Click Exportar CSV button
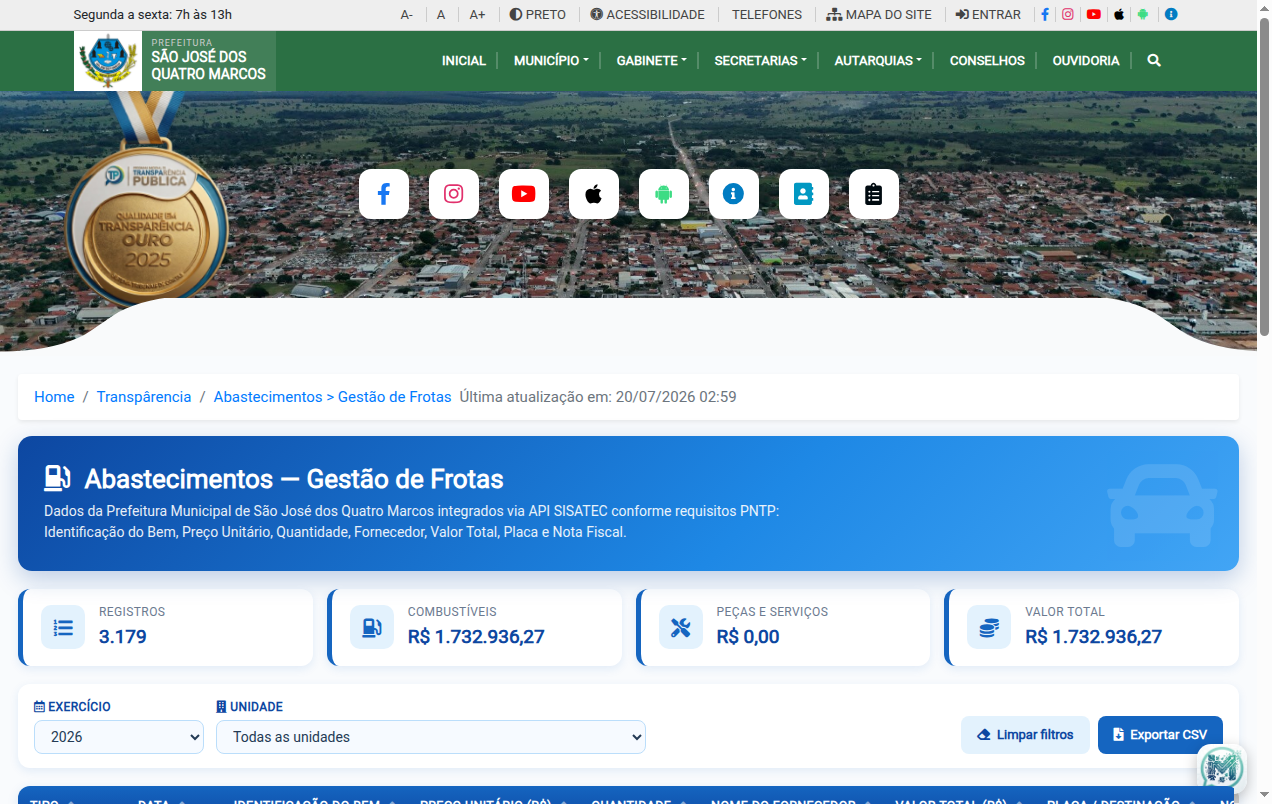Image resolution: width=1272 pixels, height=804 pixels. pyautogui.click(x=1160, y=735)
